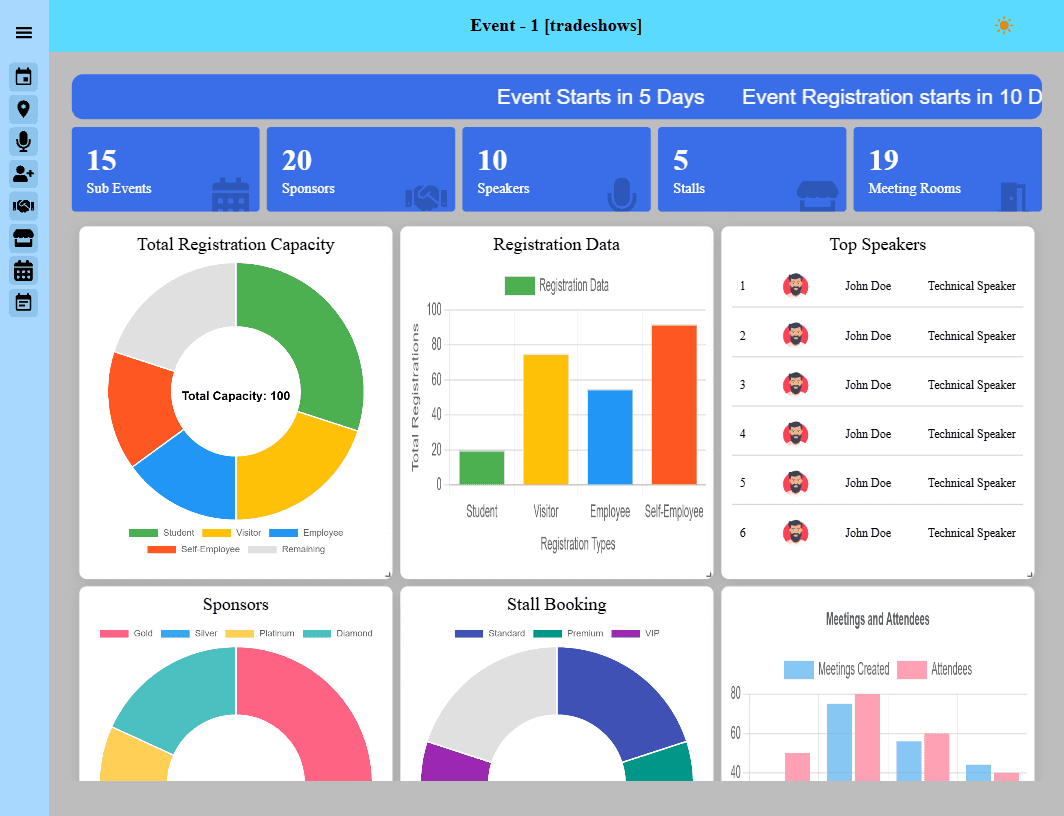Open the handshake sponsors sidebar icon
The image size is (1064, 816).
coord(24,206)
